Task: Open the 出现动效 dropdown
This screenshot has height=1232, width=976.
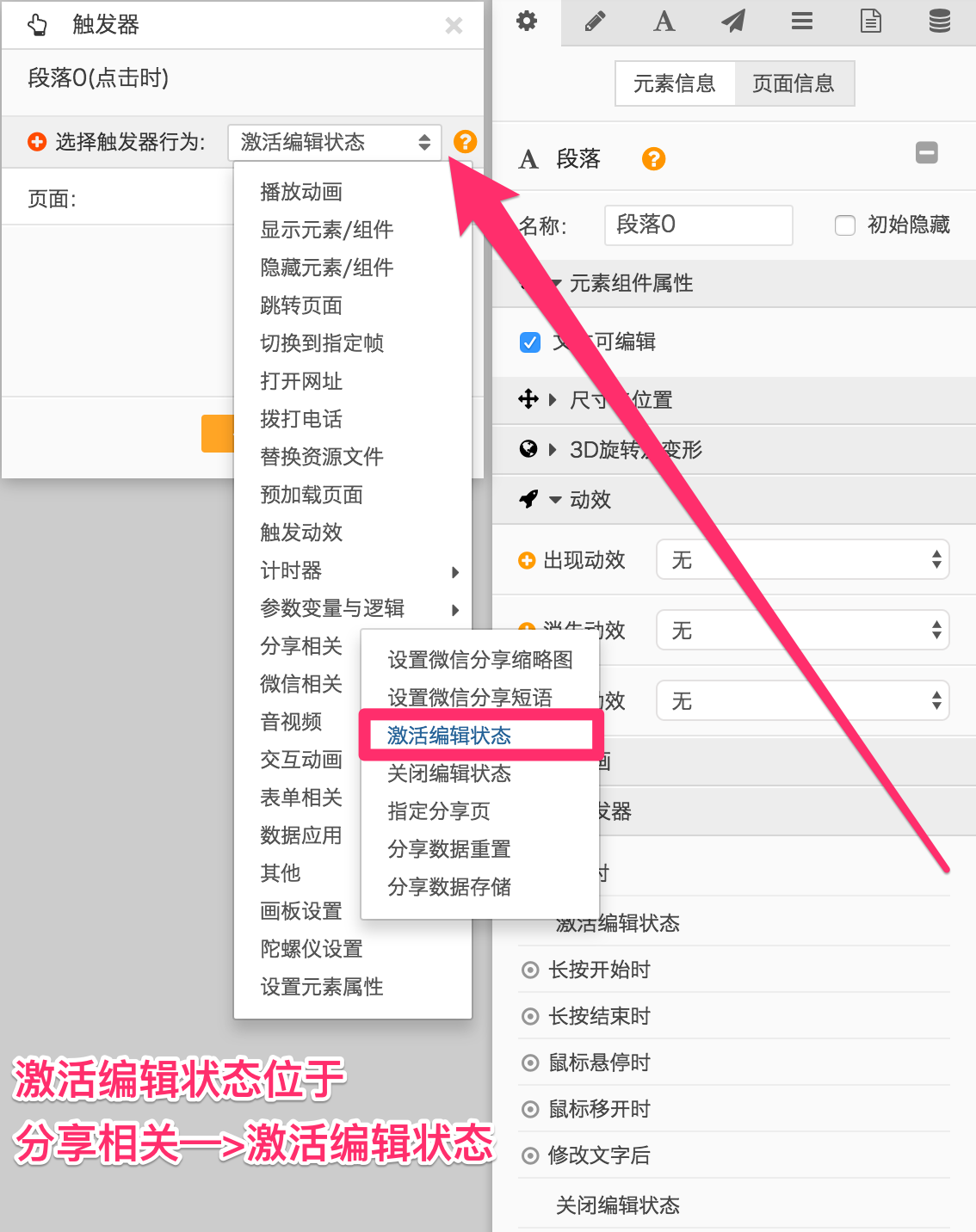Action: (x=802, y=560)
